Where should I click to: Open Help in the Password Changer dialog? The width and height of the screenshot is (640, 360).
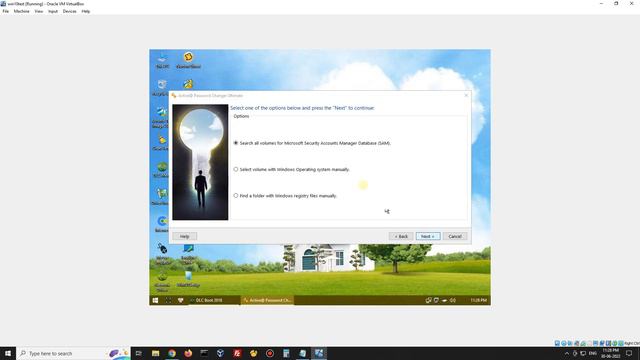184,236
